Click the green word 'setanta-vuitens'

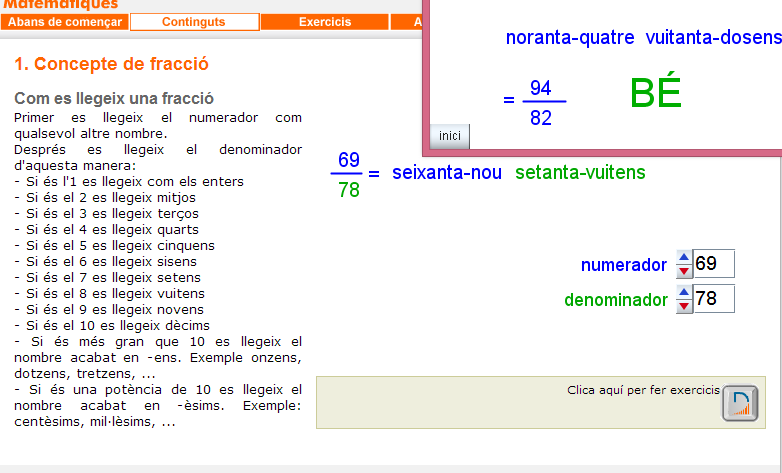pos(580,173)
